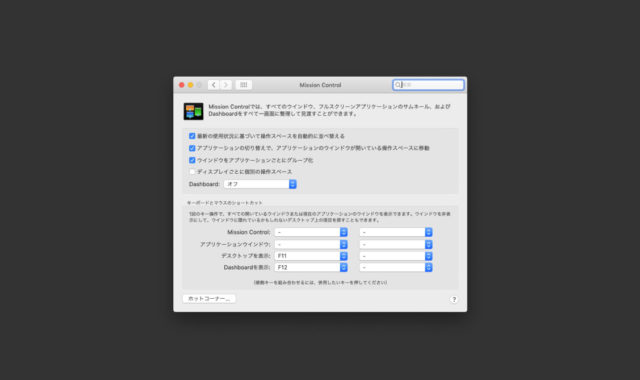The width and height of the screenshot is (640, 380).
Task: Open the Mission Control mouse shortcut dropdown
Action: [396, 232]
